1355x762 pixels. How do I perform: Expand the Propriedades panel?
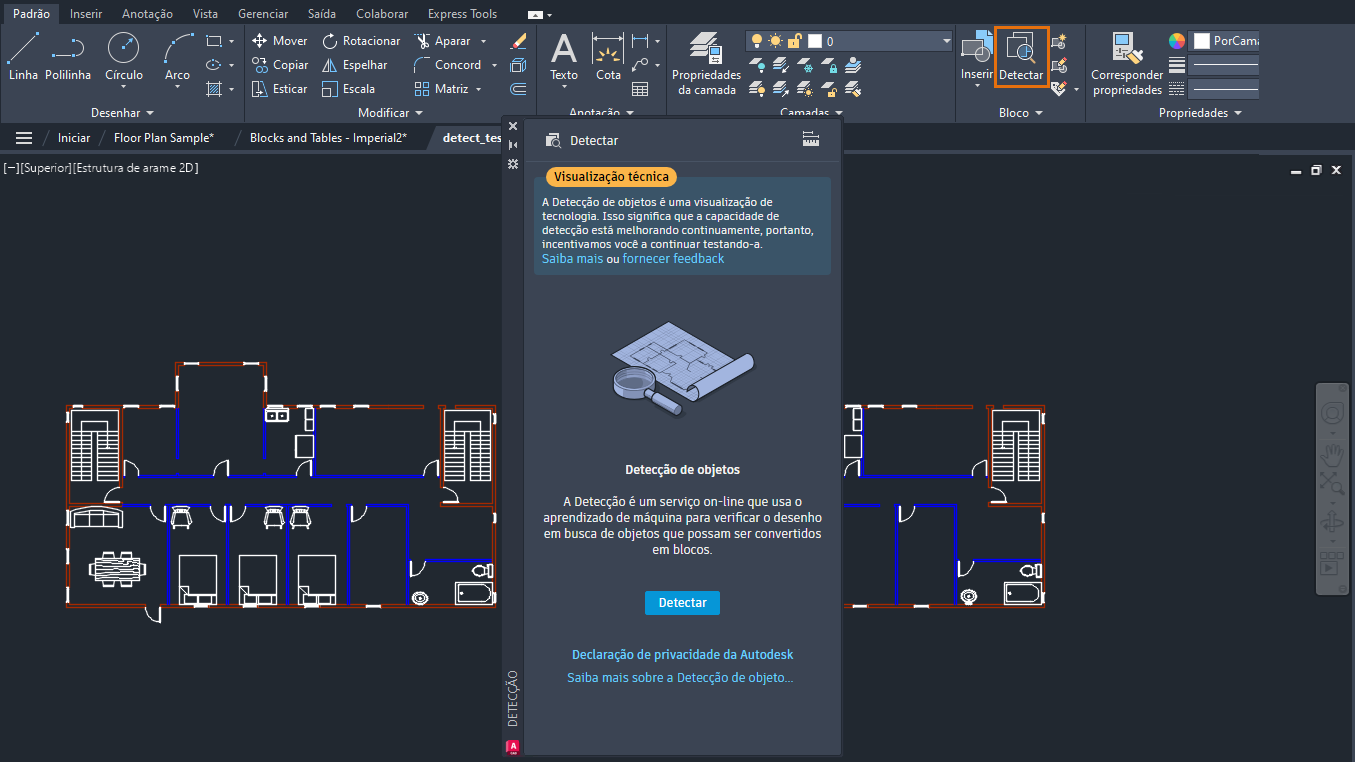1200,113
